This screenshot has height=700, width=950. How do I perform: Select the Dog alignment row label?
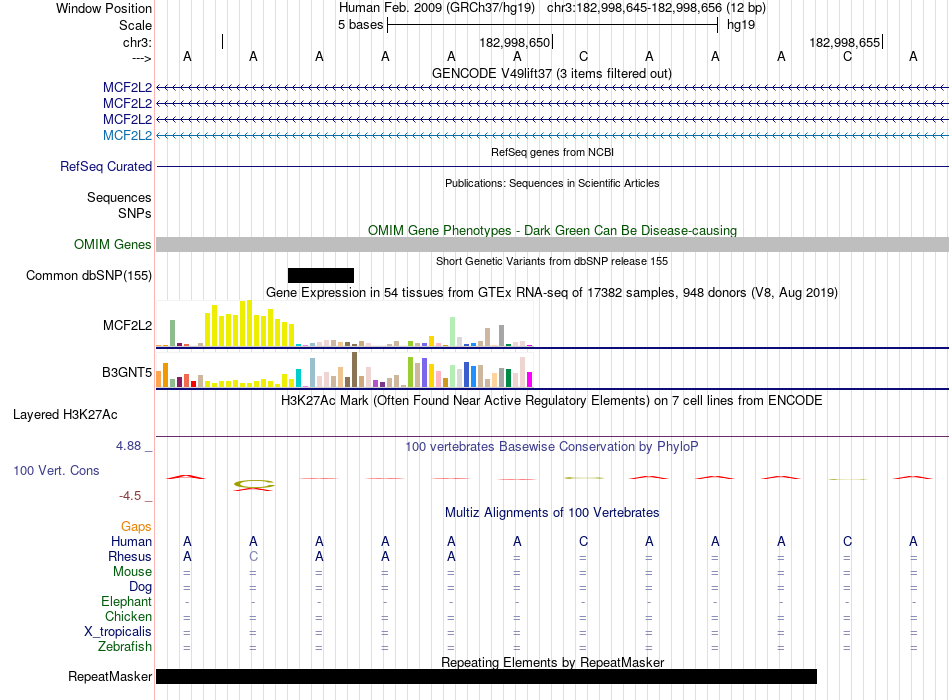coord(140,587)
